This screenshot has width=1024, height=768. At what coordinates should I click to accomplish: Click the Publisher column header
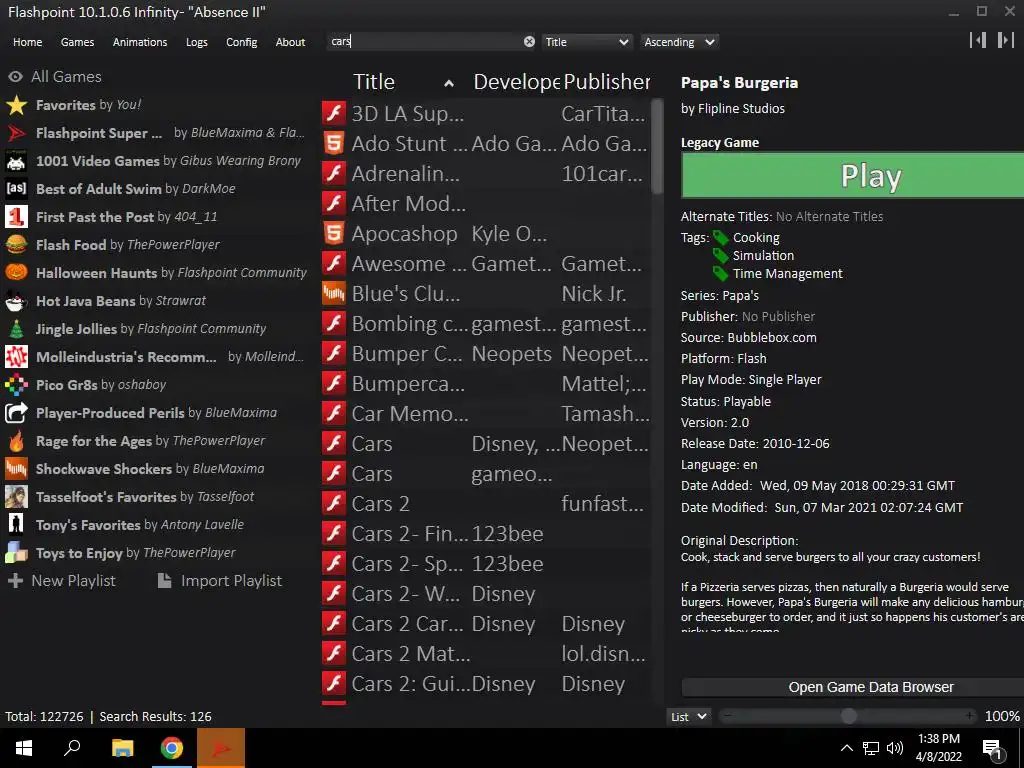pos(607,82)
